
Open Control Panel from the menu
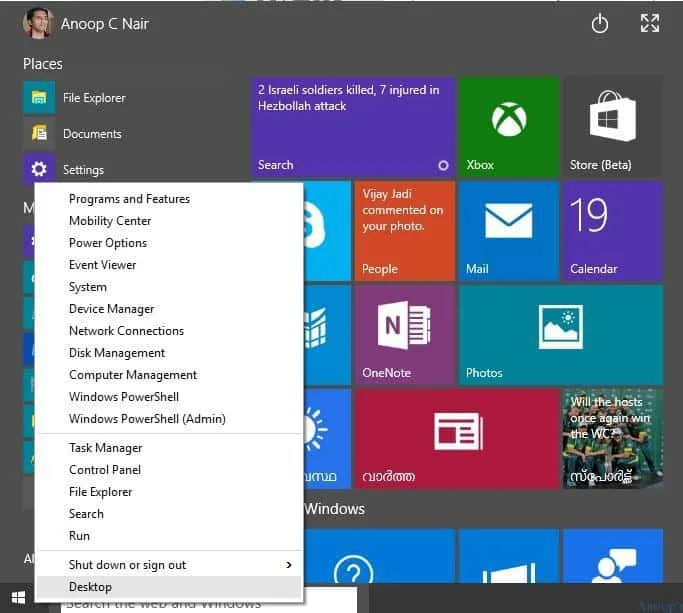[x=104, y=470]
